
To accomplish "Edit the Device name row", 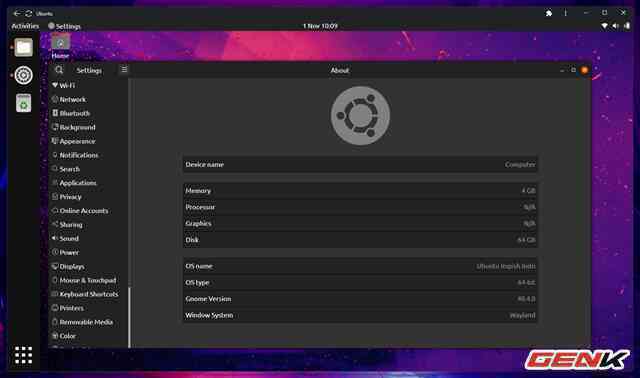I will point(360,165).
